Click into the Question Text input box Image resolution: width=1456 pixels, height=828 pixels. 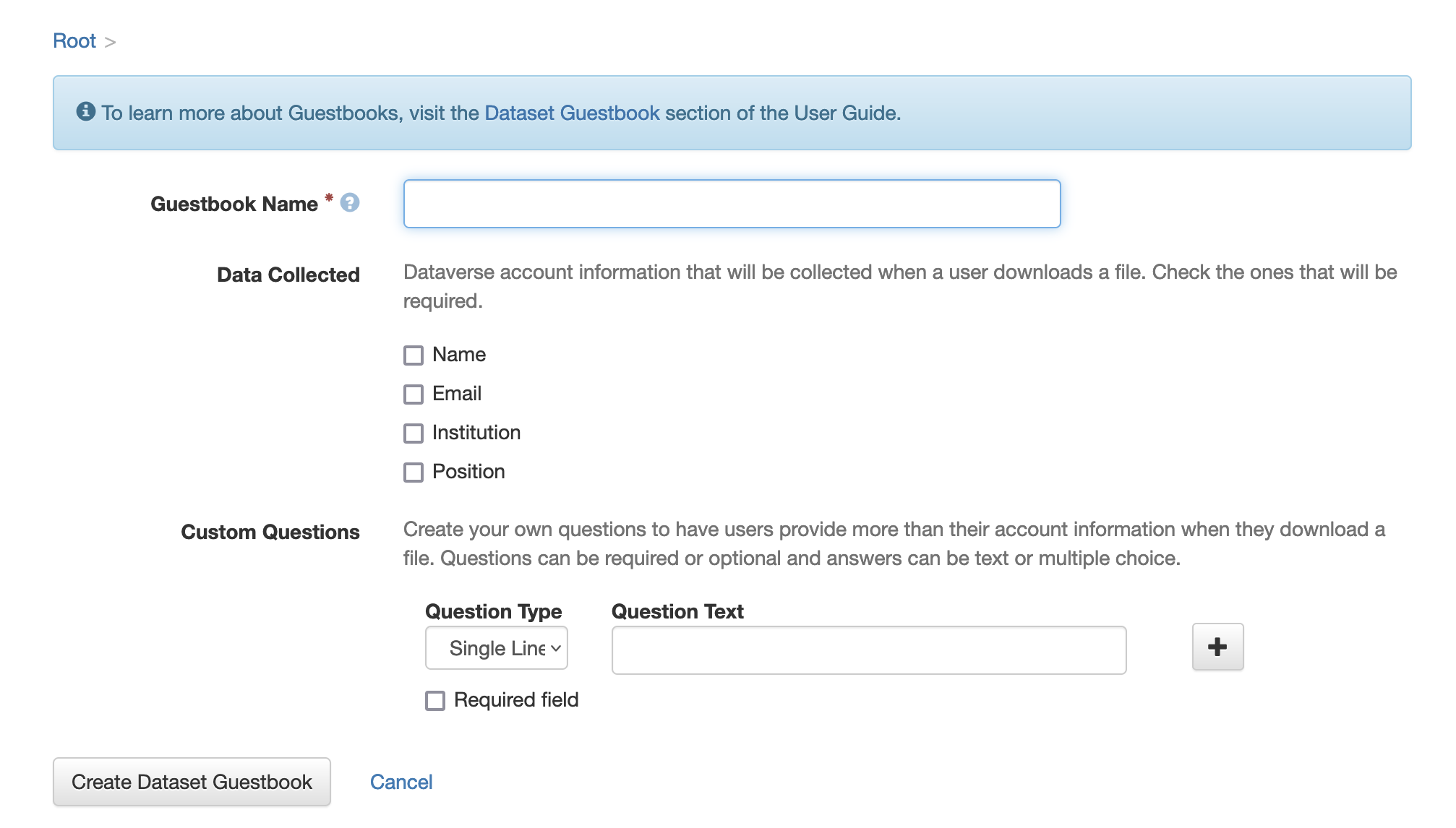click(868, 650)
